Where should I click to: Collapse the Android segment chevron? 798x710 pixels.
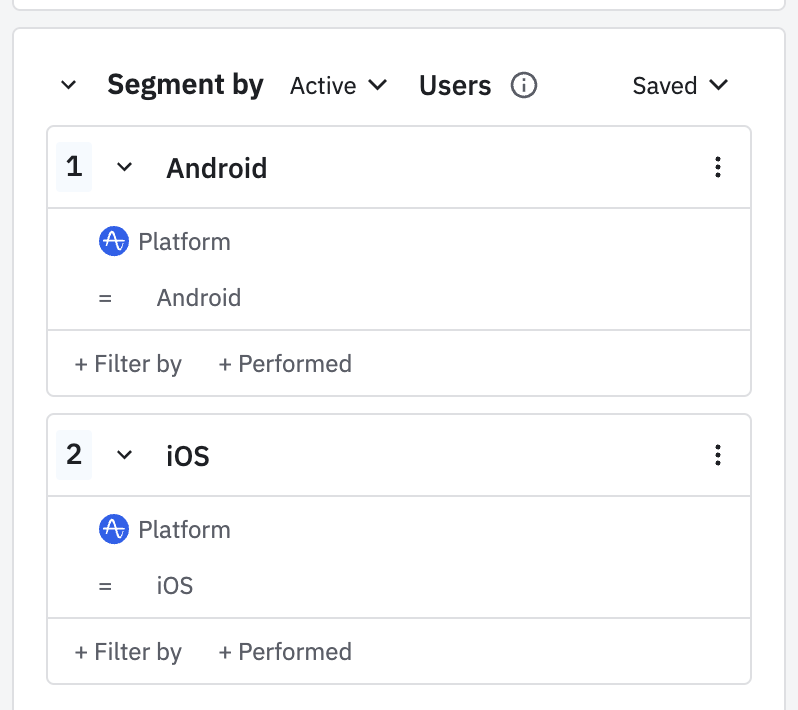pyautogui.click(x=124, y=168)
